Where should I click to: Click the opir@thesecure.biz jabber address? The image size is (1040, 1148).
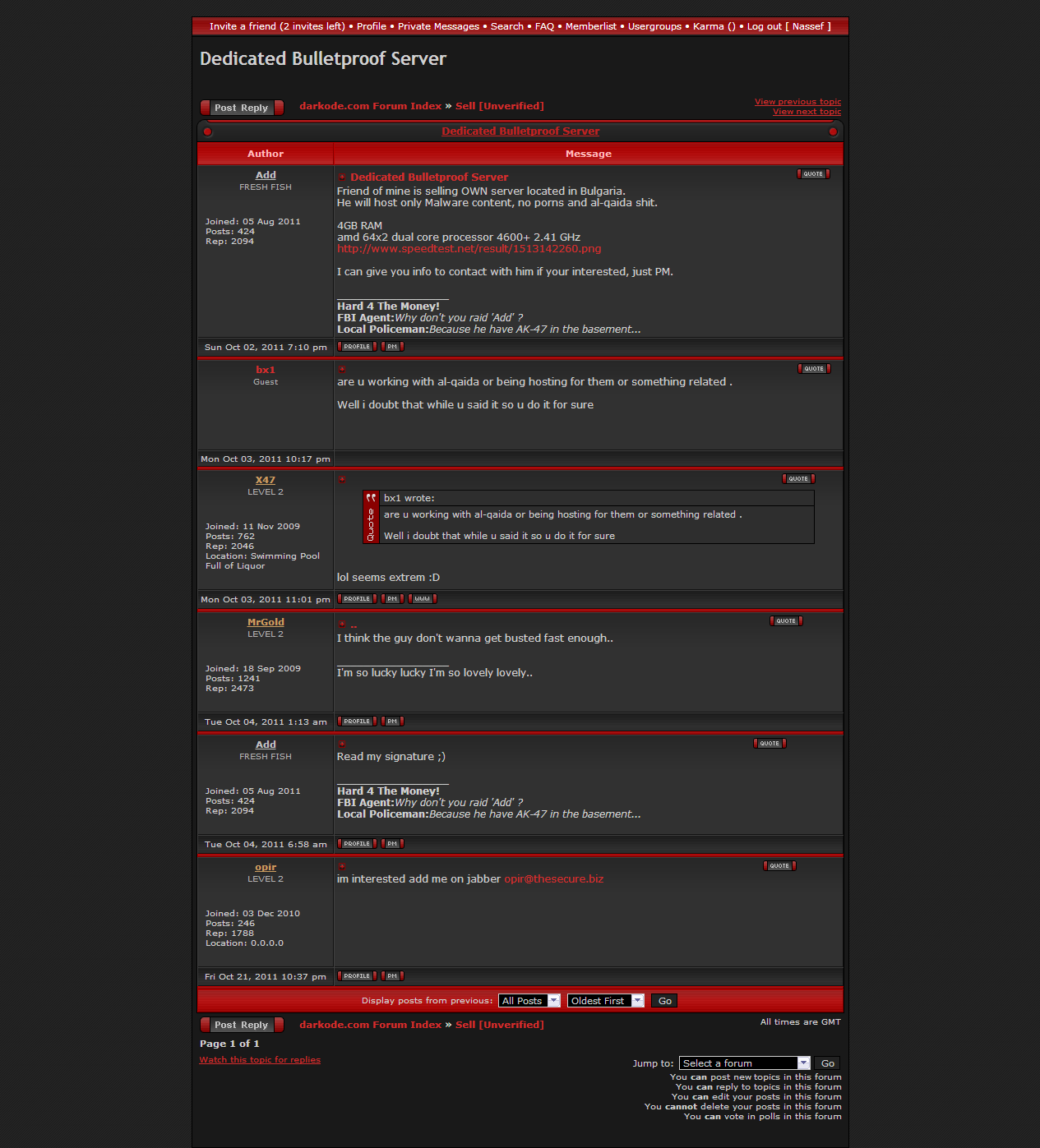pyautogui.click(x=553, y=879)
